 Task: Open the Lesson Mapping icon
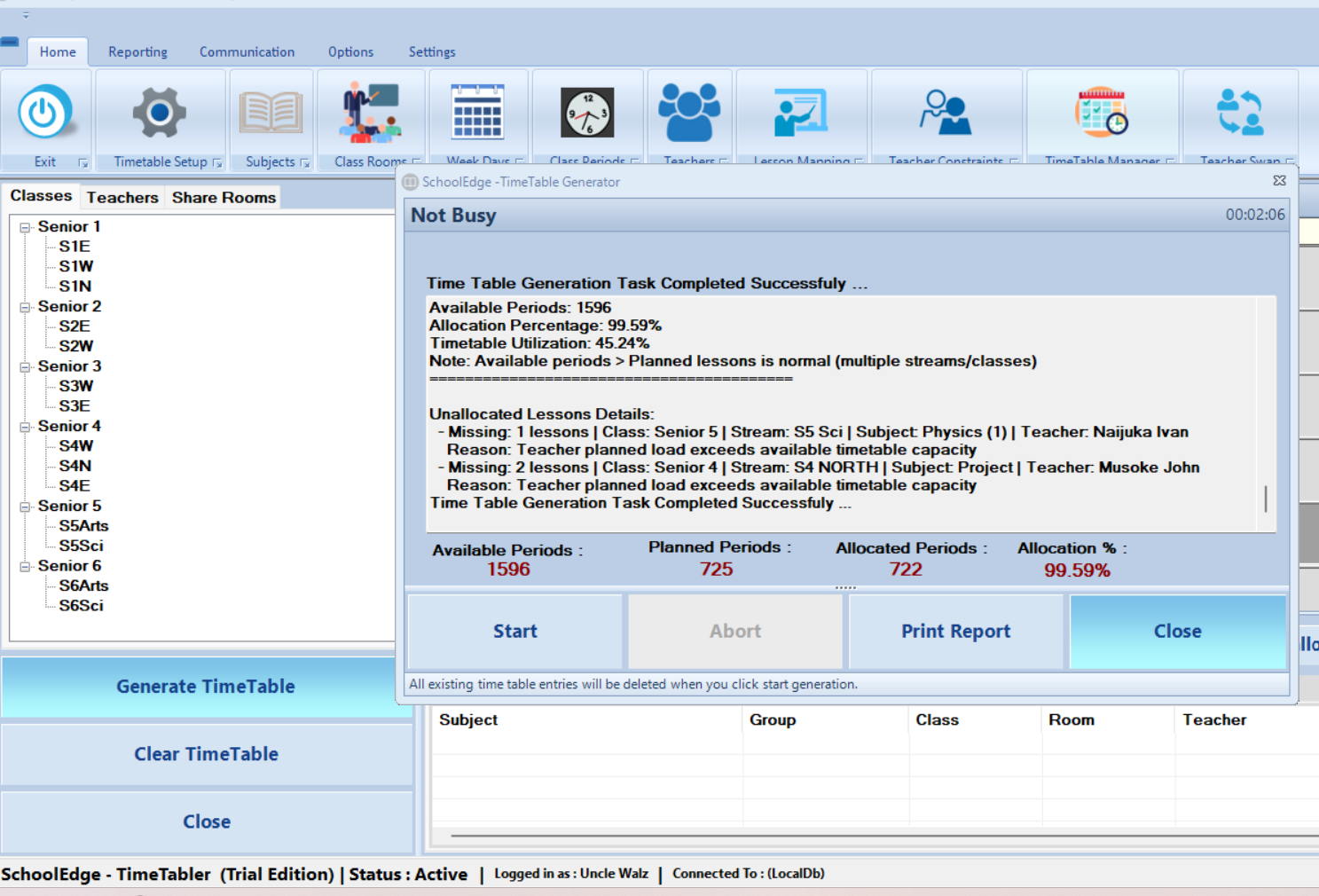tap(801, 113)
